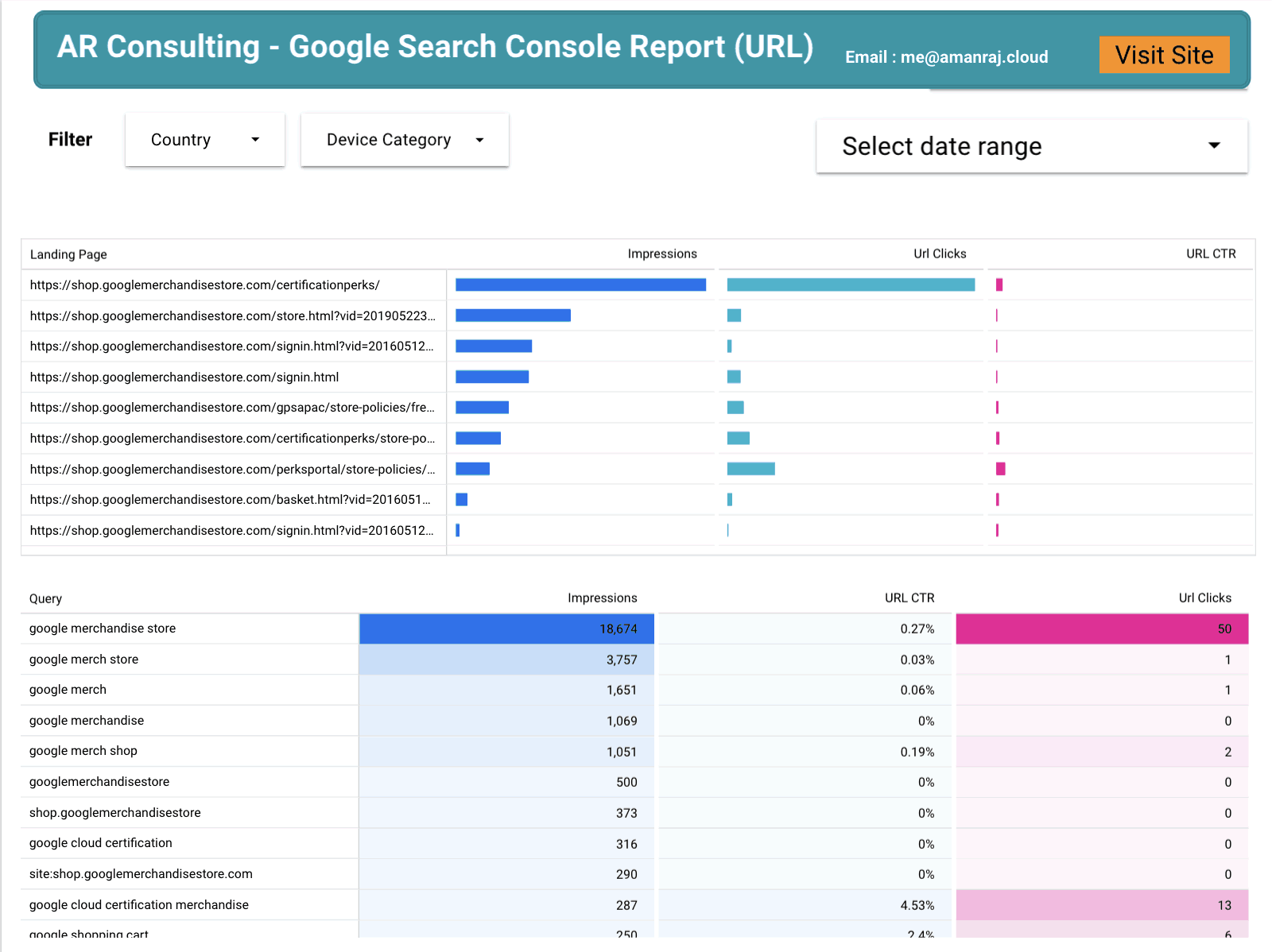Click the google cloud certification merchandise row
The height and width of the screenshot is (952, 1272).
[138, 904]
